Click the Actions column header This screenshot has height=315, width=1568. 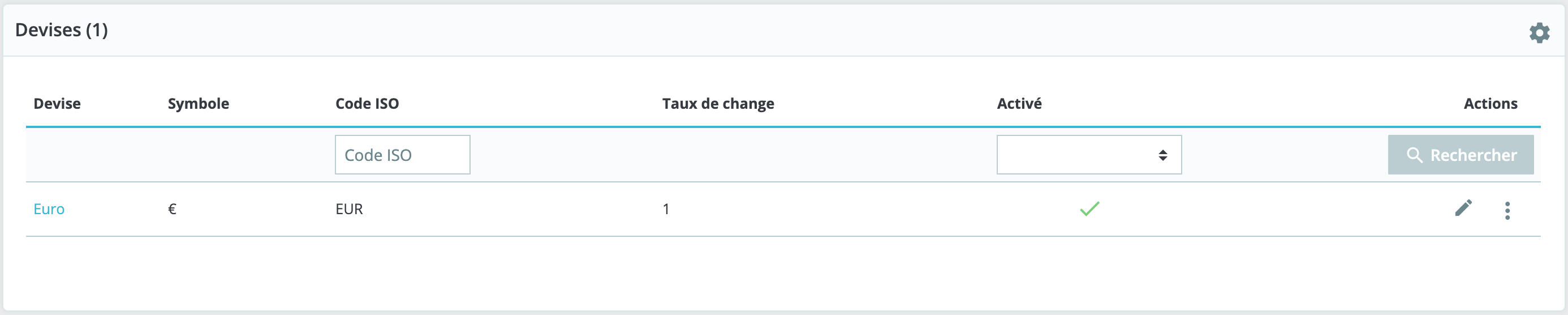tap(1489, 104)
